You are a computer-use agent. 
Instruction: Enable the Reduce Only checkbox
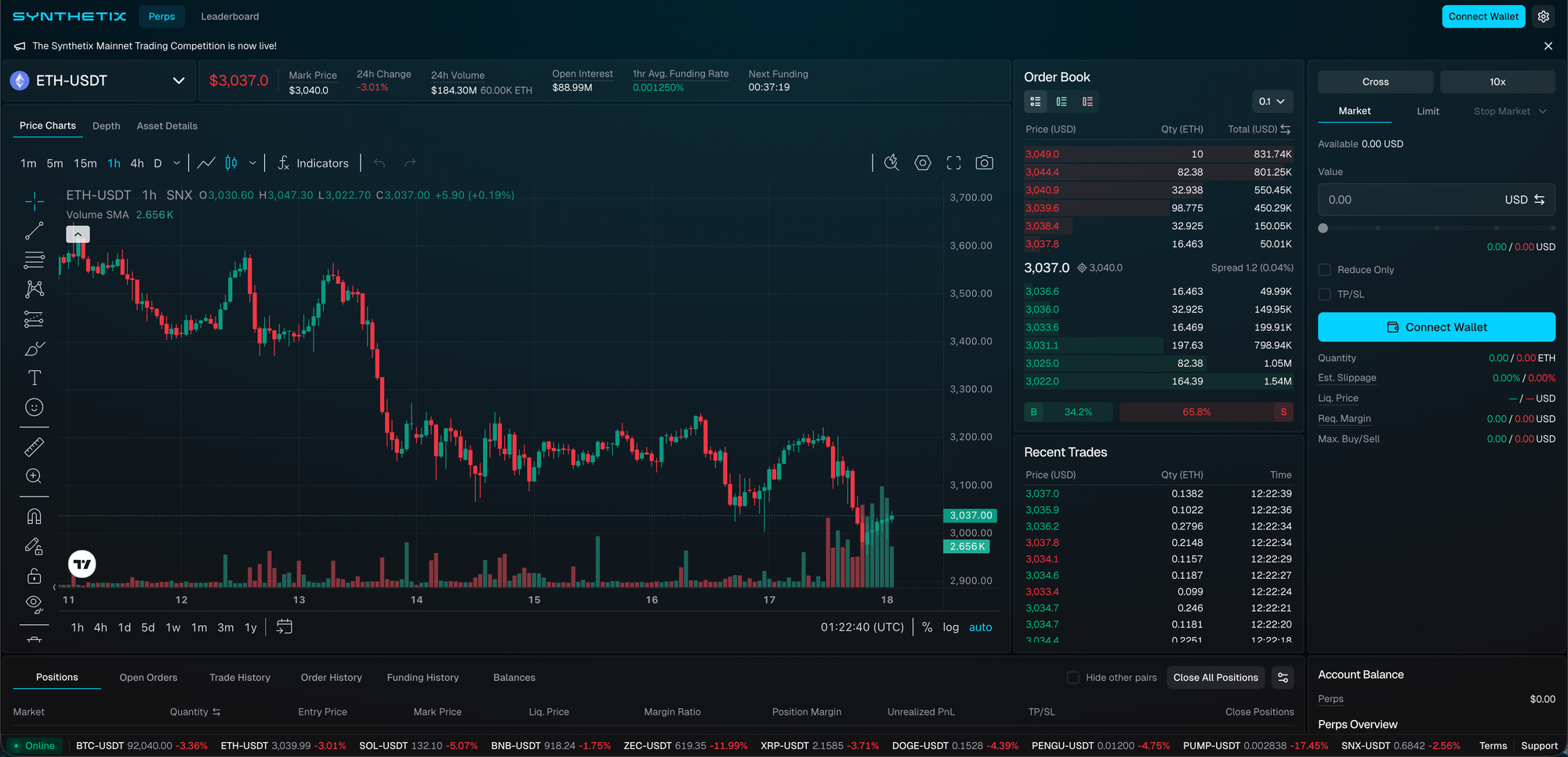click(x=1325, y=270)
